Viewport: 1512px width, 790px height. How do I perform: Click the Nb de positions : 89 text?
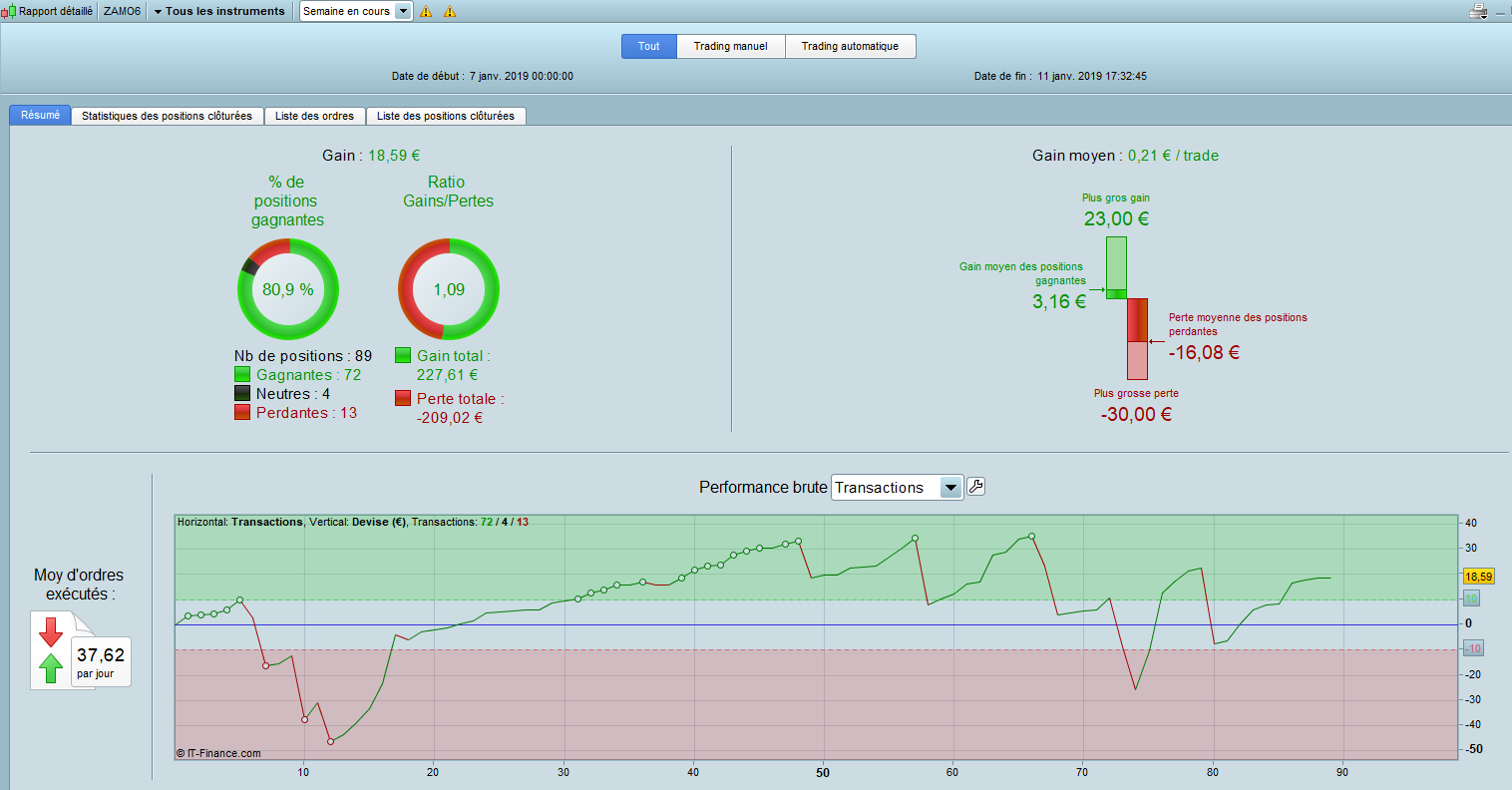point(303,356)
